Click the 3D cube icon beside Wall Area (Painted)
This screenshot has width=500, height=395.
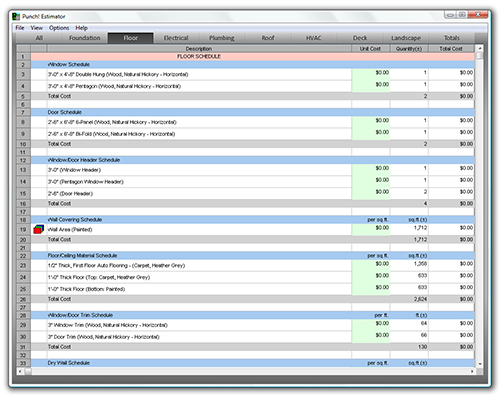[x=39, y=229]
